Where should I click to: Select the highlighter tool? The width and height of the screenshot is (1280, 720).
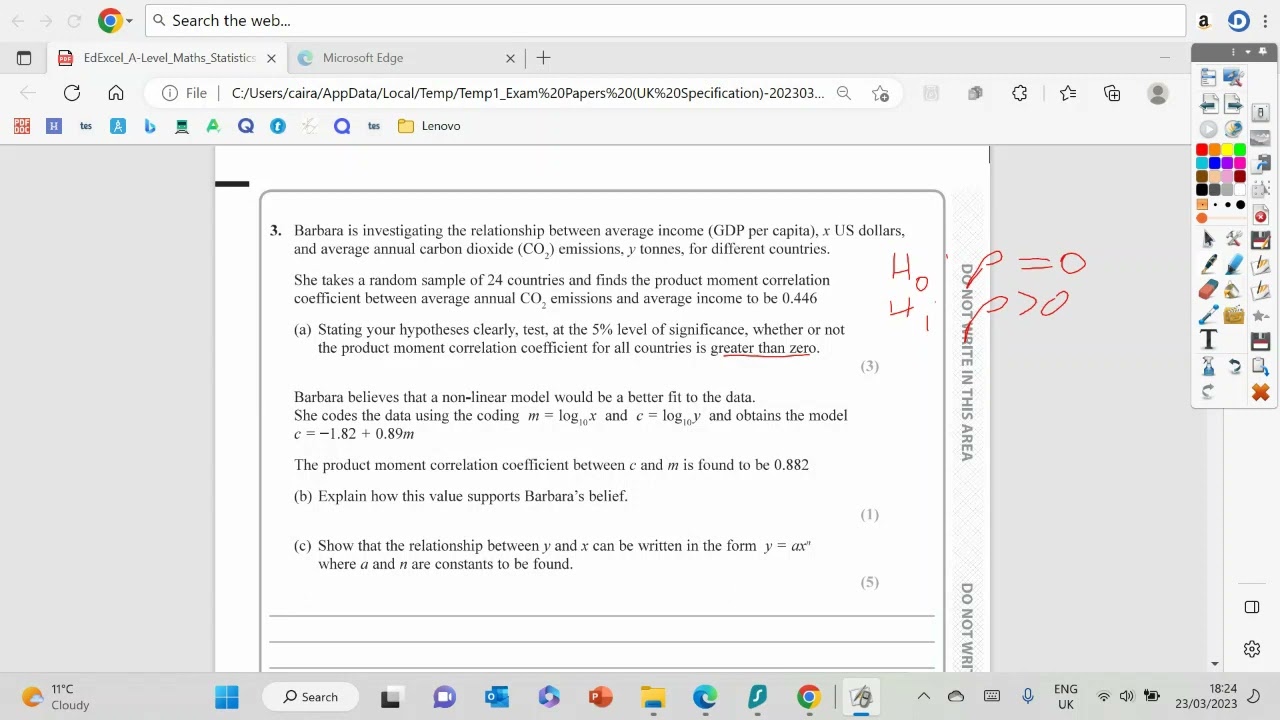[x=1234, y=265]
